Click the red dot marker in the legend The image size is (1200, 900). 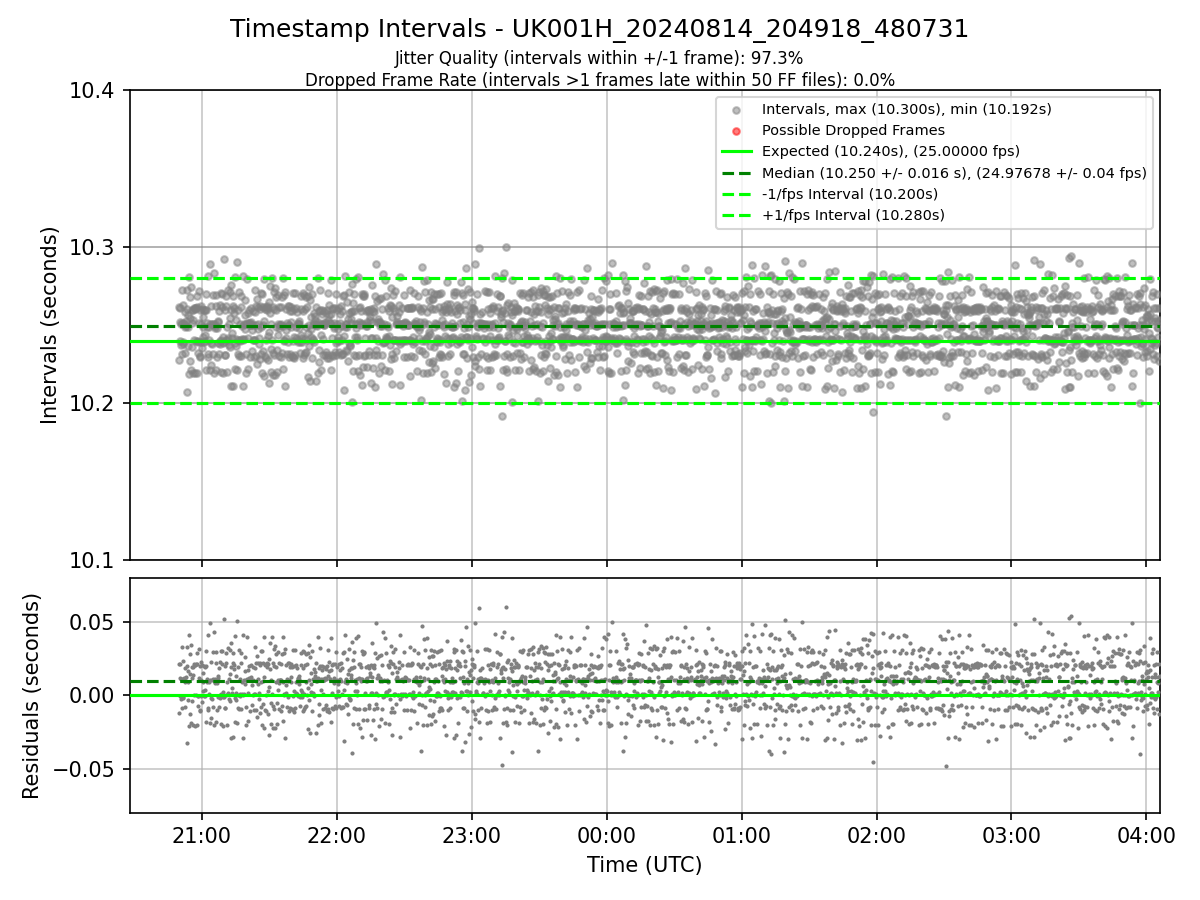737,131
